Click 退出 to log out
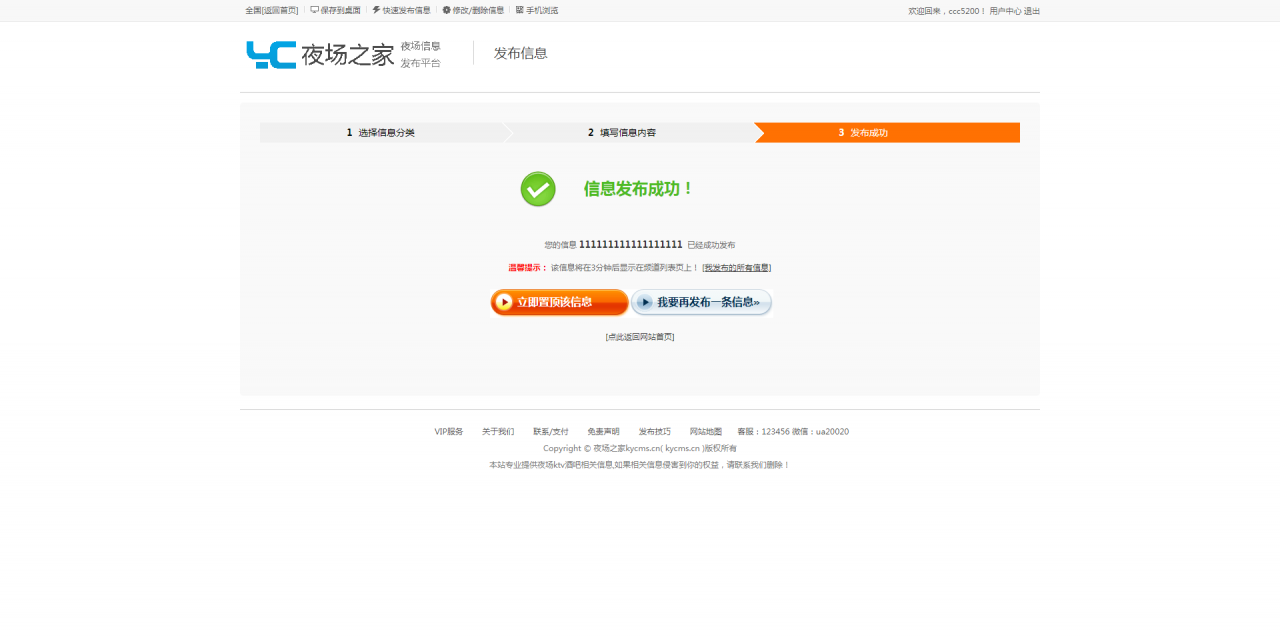The height and width of the screenshot is (637, 1280). coord(1032,11)
